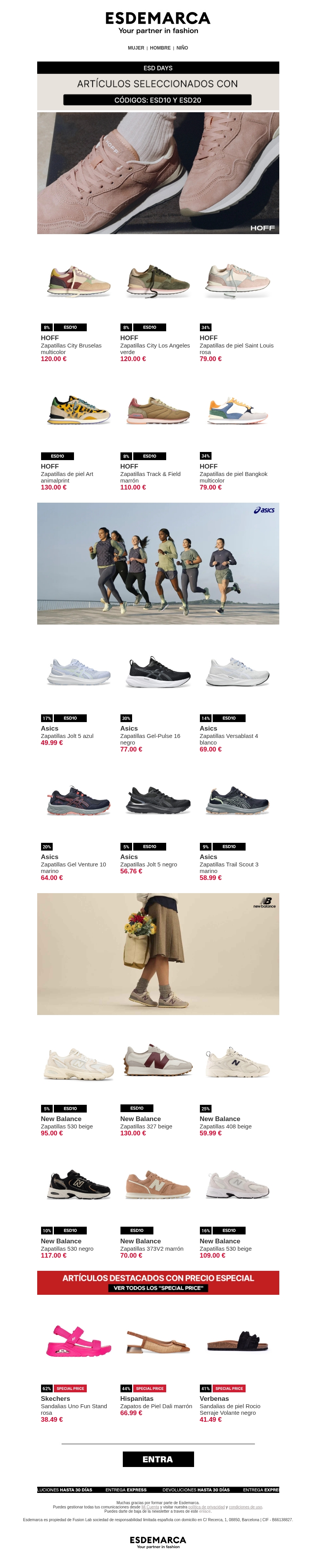
Task: Click the New Balance logo on banner
Action: 265,903
